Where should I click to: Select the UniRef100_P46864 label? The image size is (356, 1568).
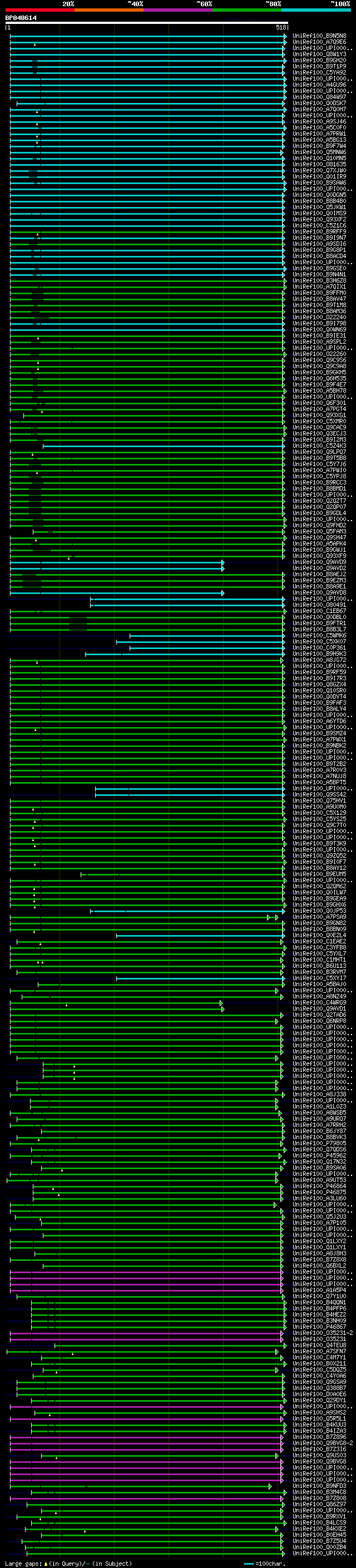point(319,1186)
